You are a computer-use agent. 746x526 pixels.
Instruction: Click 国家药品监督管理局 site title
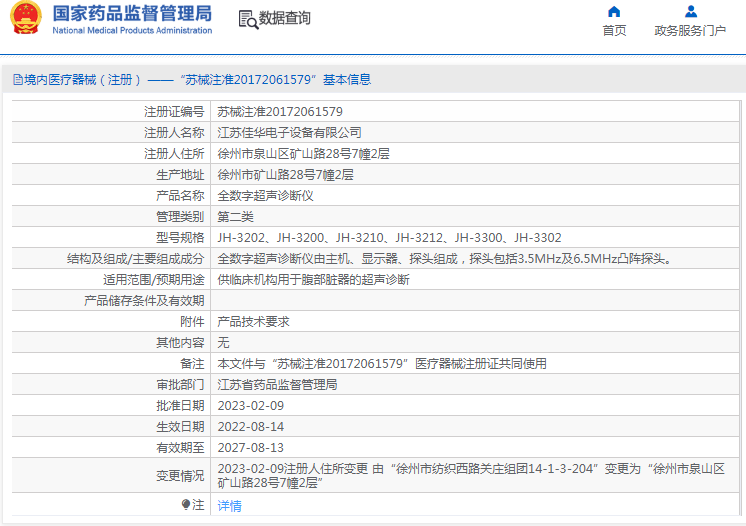click(132, 13)
